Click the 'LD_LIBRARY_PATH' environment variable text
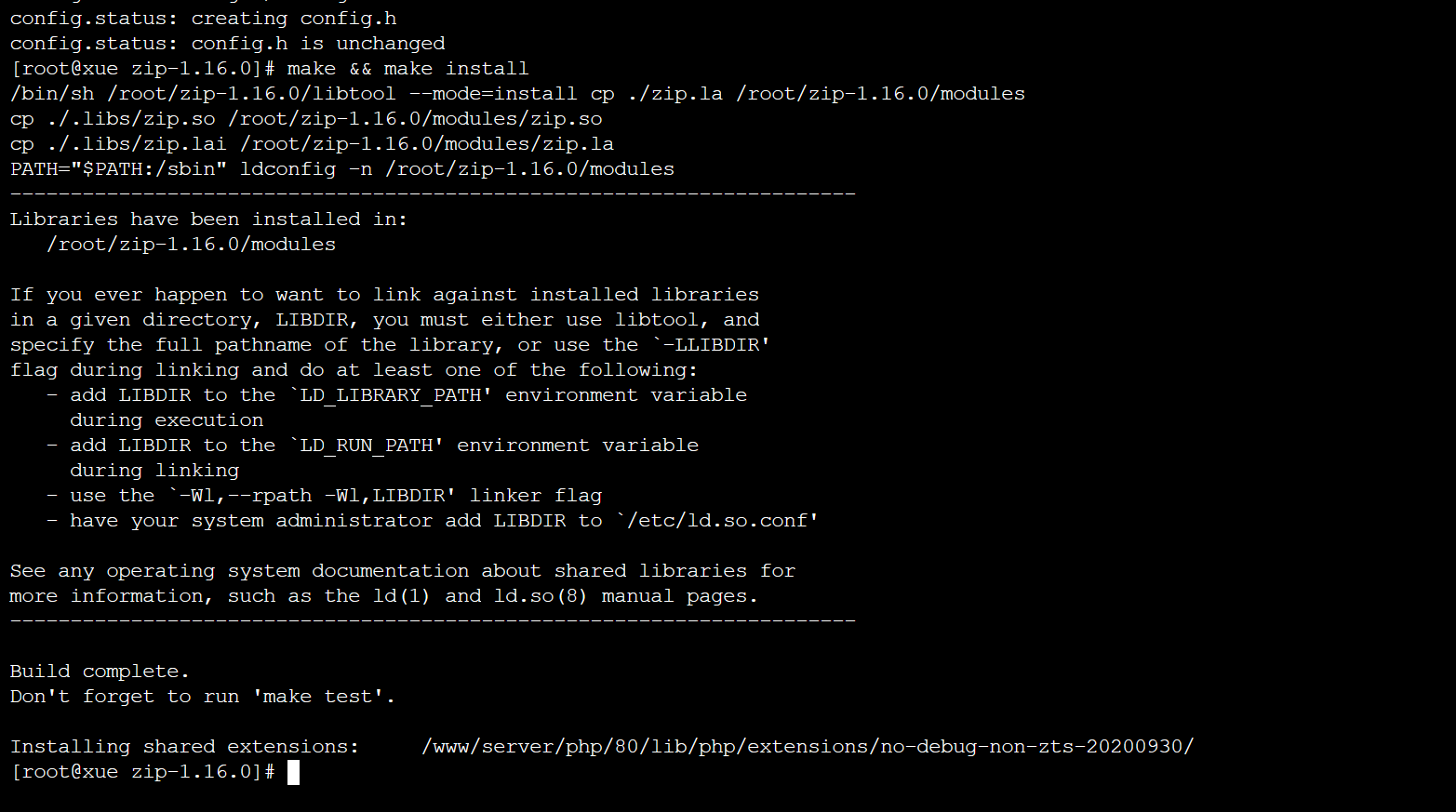 point(391,395)
